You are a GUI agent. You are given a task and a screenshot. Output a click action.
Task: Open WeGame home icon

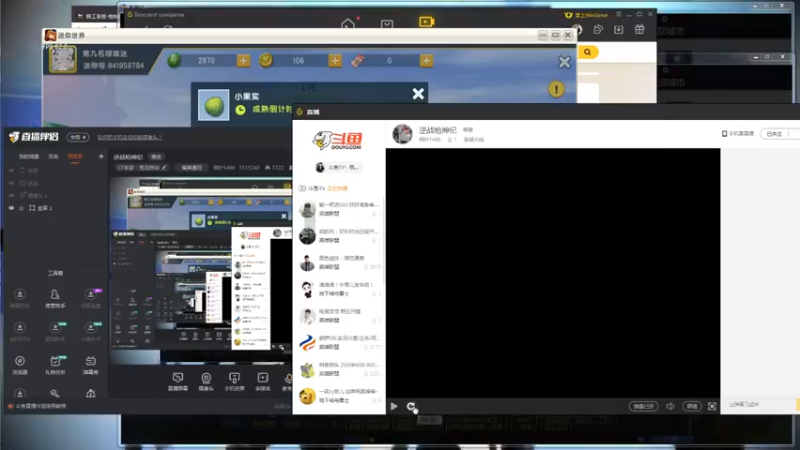(x=347, y=24)
